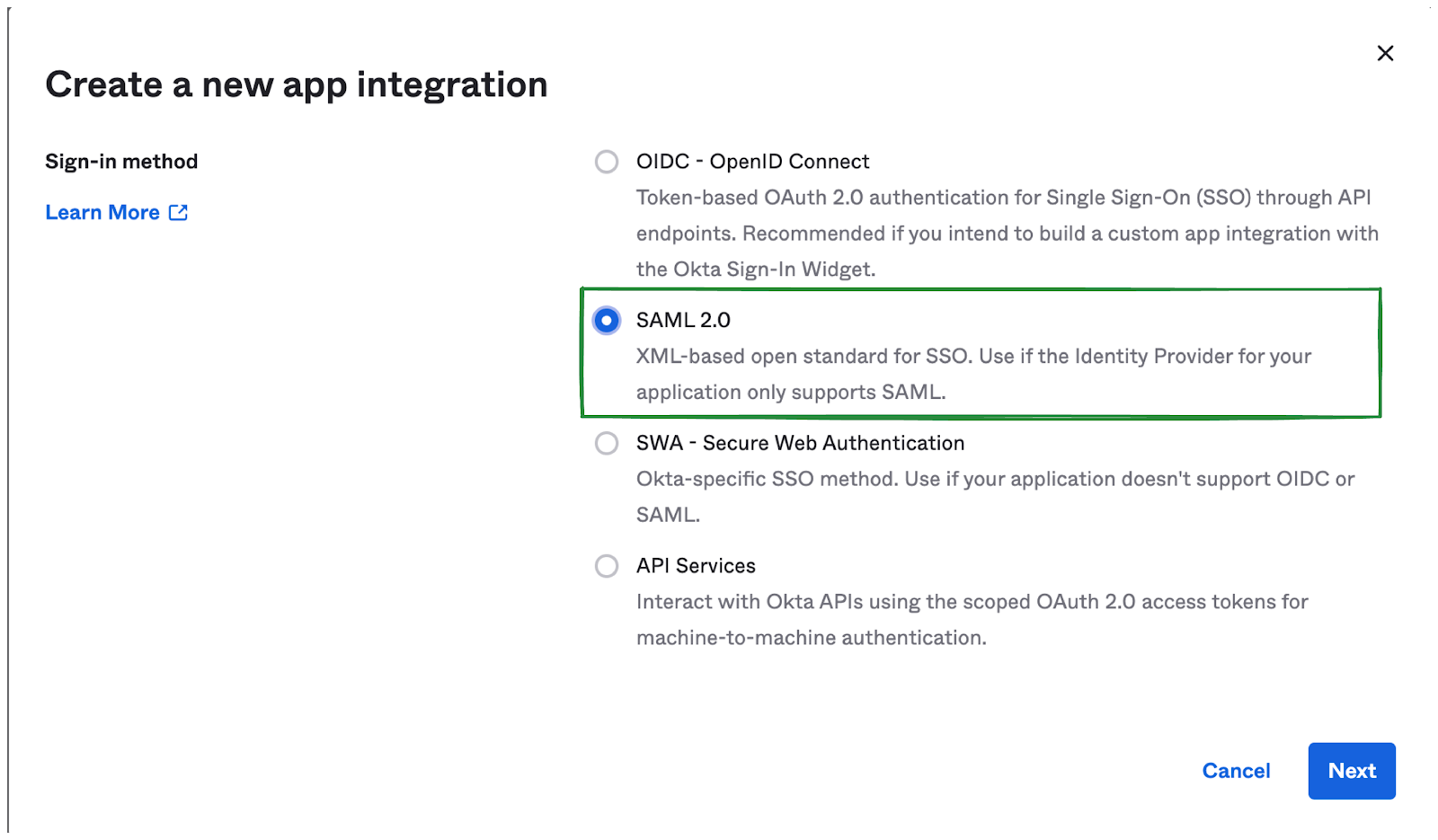Click the external link icon beside Learn More
The width and height of the screenshot is (1438, 840).
[178, 212]
